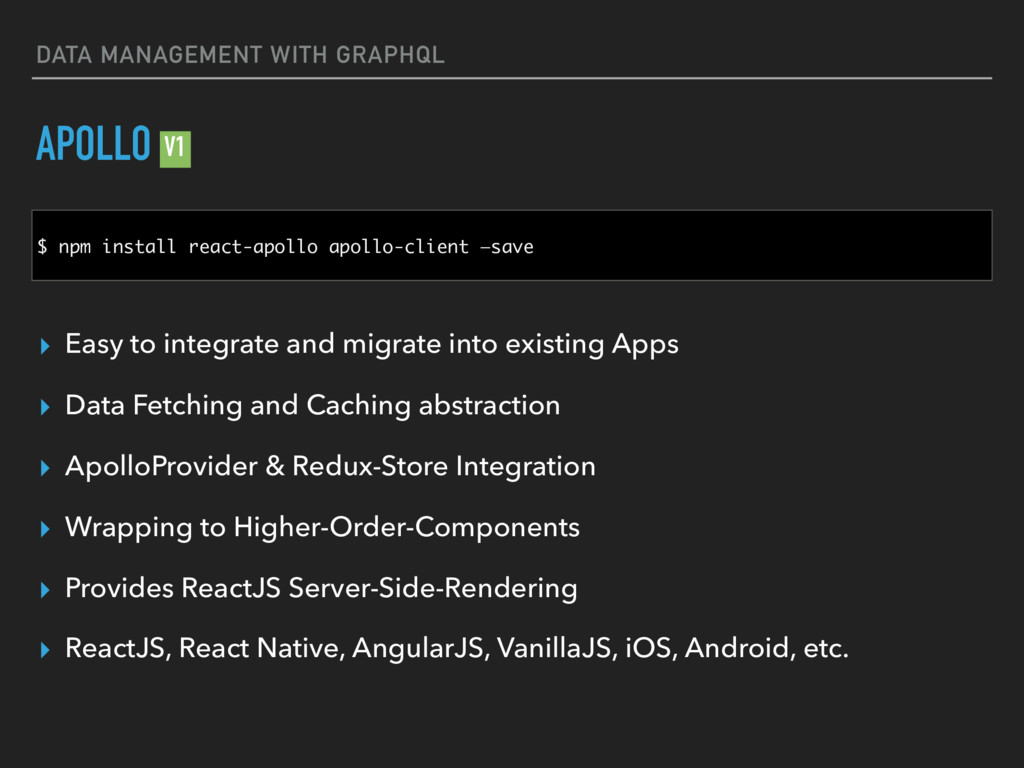Select the 'ReactJS, React Native, AngularJS' platforms line
This screenshot has height=768, width=1024.
coord(456,648)
